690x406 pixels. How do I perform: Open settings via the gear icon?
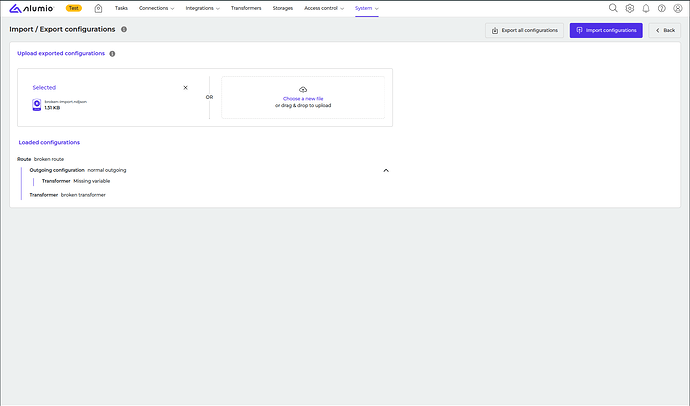pyautogui.click(x=629, y=8)
